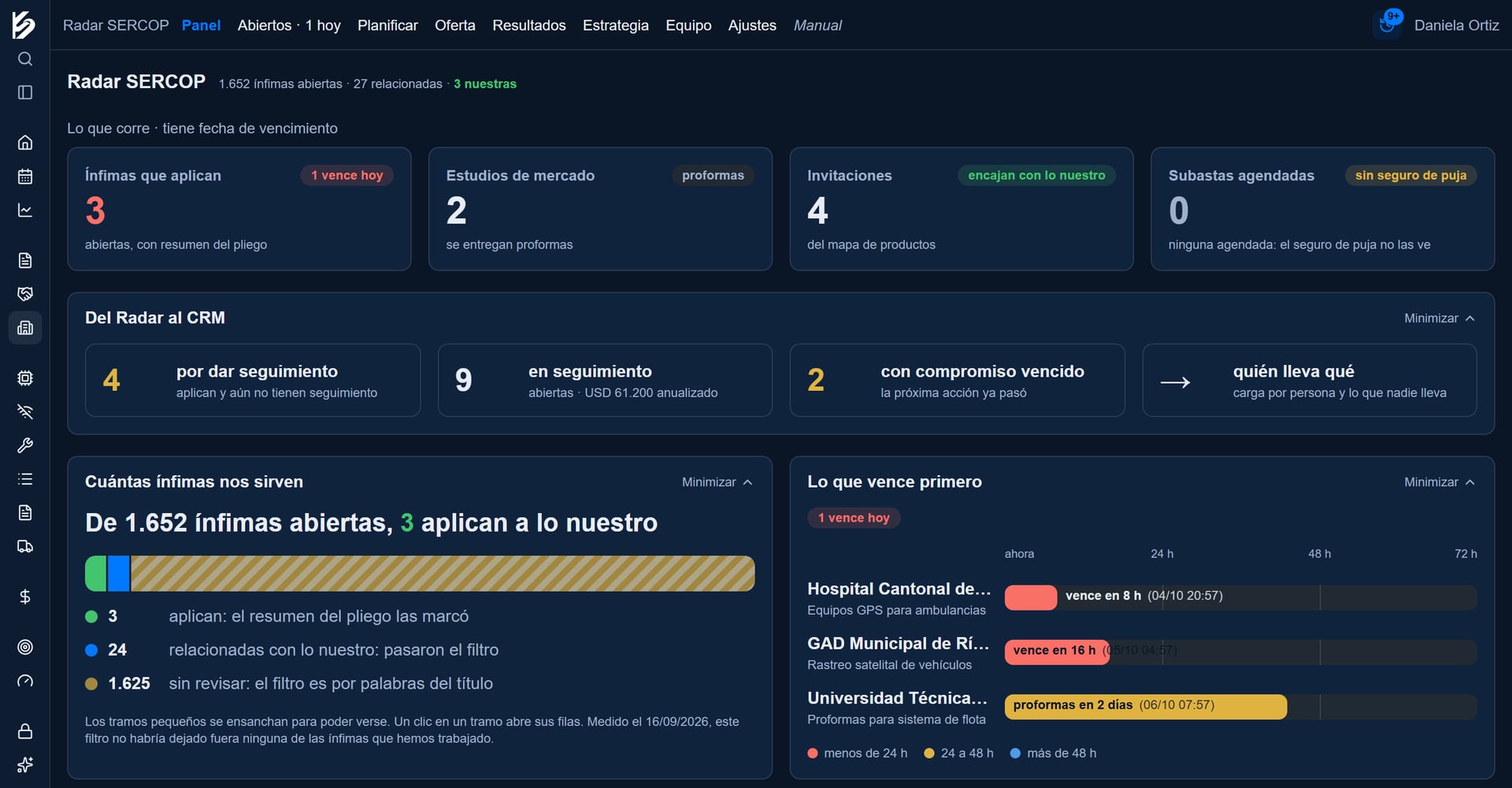Viewport: 1512px width, 788px height.
Task: Select the Hospital Cantonal vence en 8 h bar
Action: [x=1031, y=597]
